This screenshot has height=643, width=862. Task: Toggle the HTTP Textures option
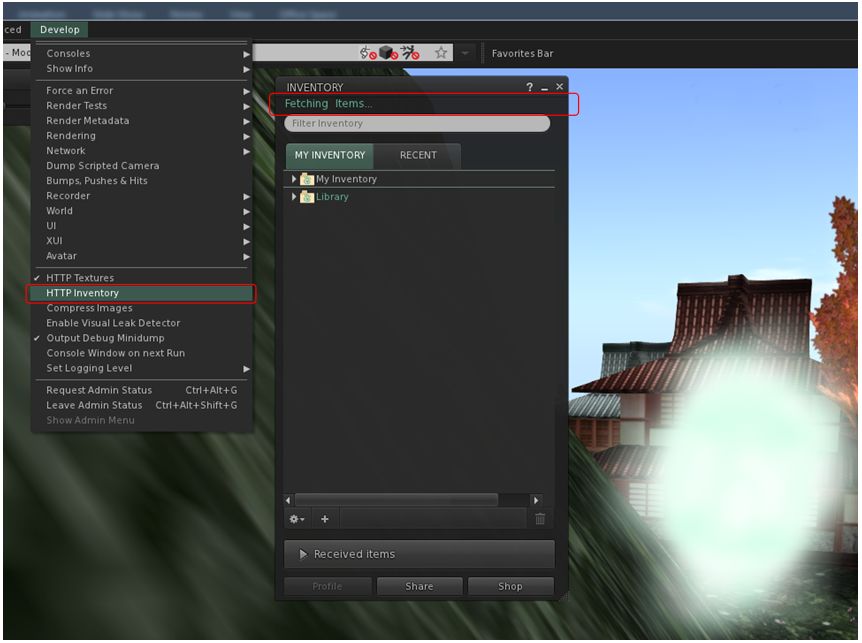(x=80, y=278)
